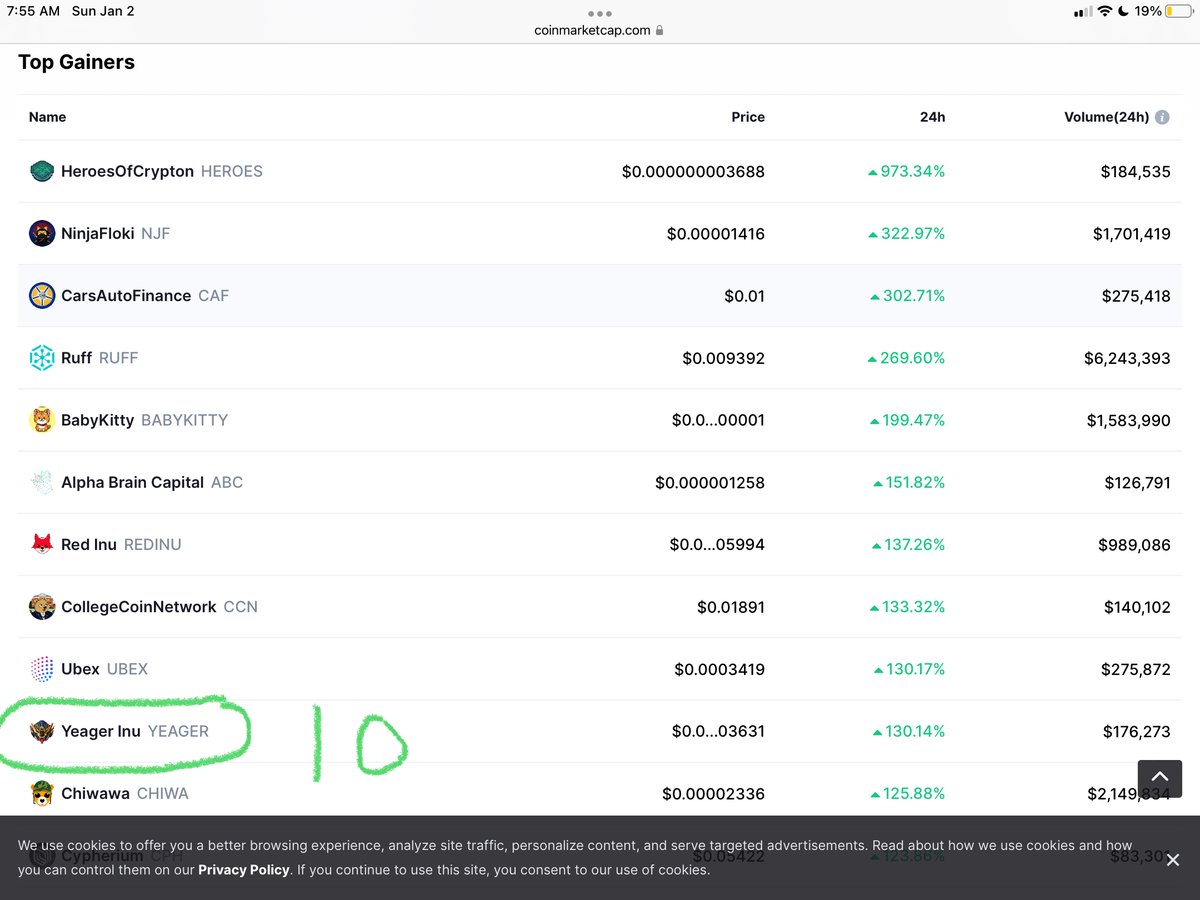
Task: Dismiss the cookie consent banner
Action: pyautogui.click(x=1173, y=860)
